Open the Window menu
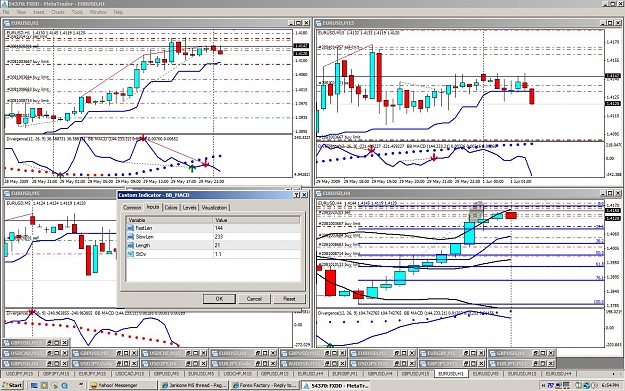This screenshot has width=625, height=391. 98,12
